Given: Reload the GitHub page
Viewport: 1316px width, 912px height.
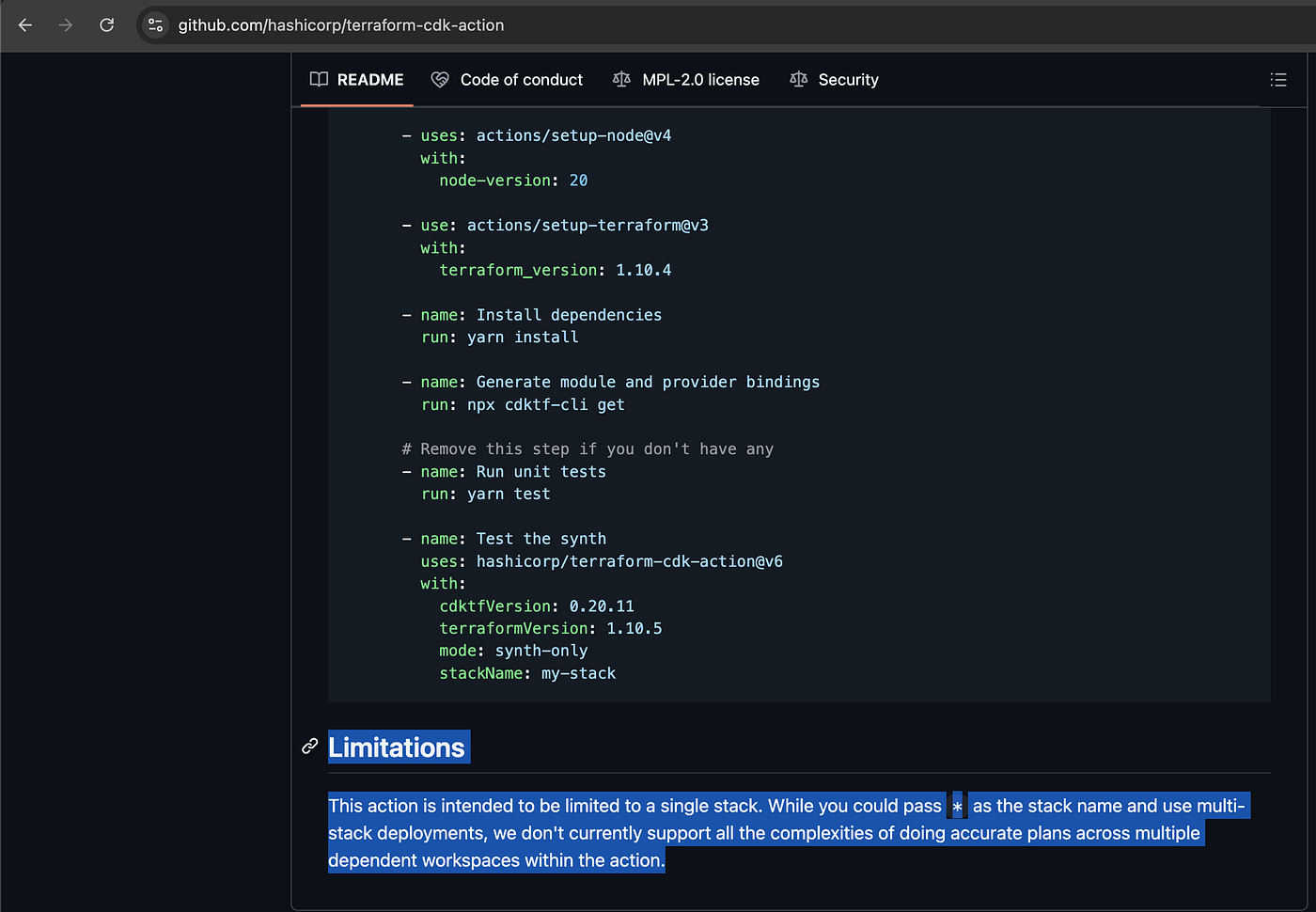Looking at the screenshot, I should pos(107,25).
